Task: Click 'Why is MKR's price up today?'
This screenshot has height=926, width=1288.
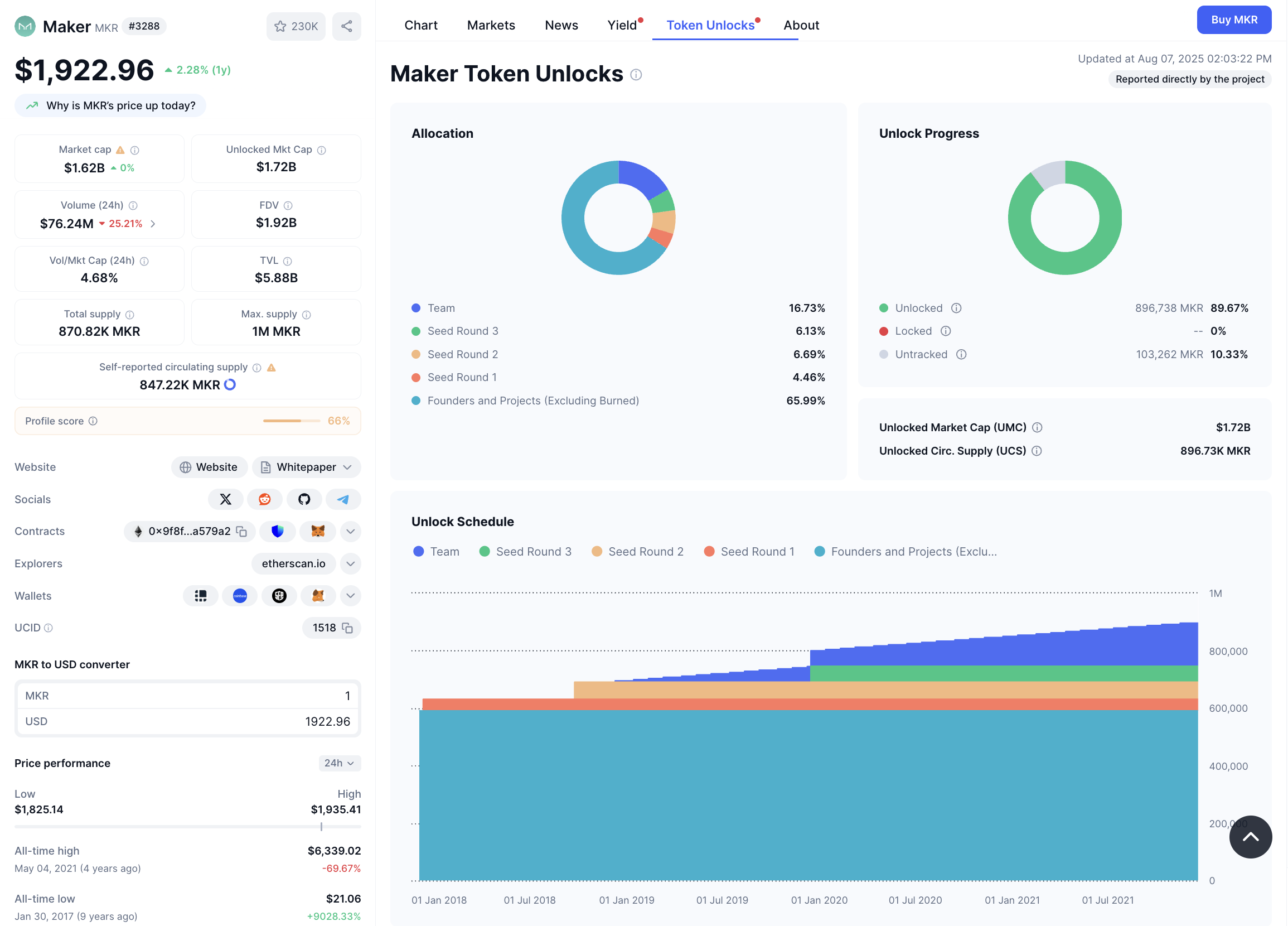Action: 111,105
